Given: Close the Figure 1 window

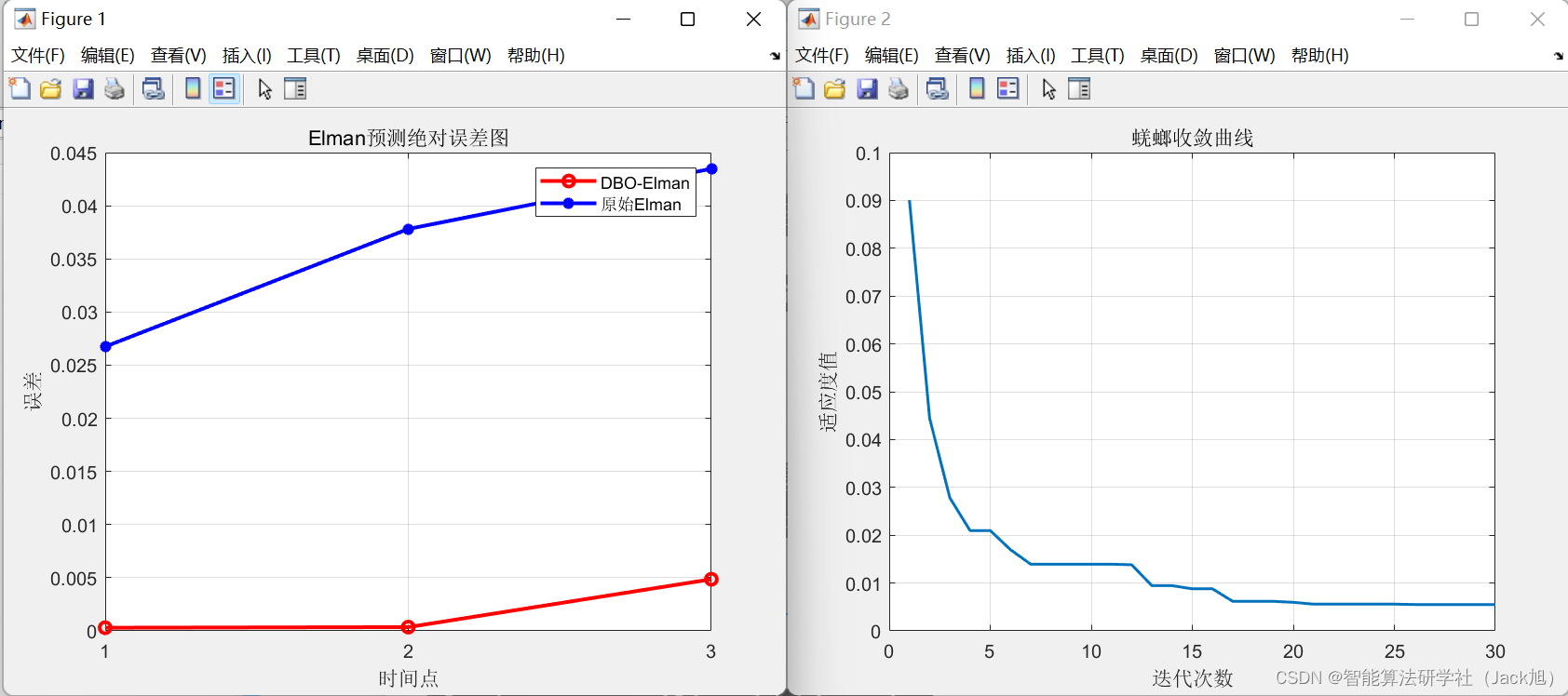Looking at the screenshot, I should tap(754, 19).
